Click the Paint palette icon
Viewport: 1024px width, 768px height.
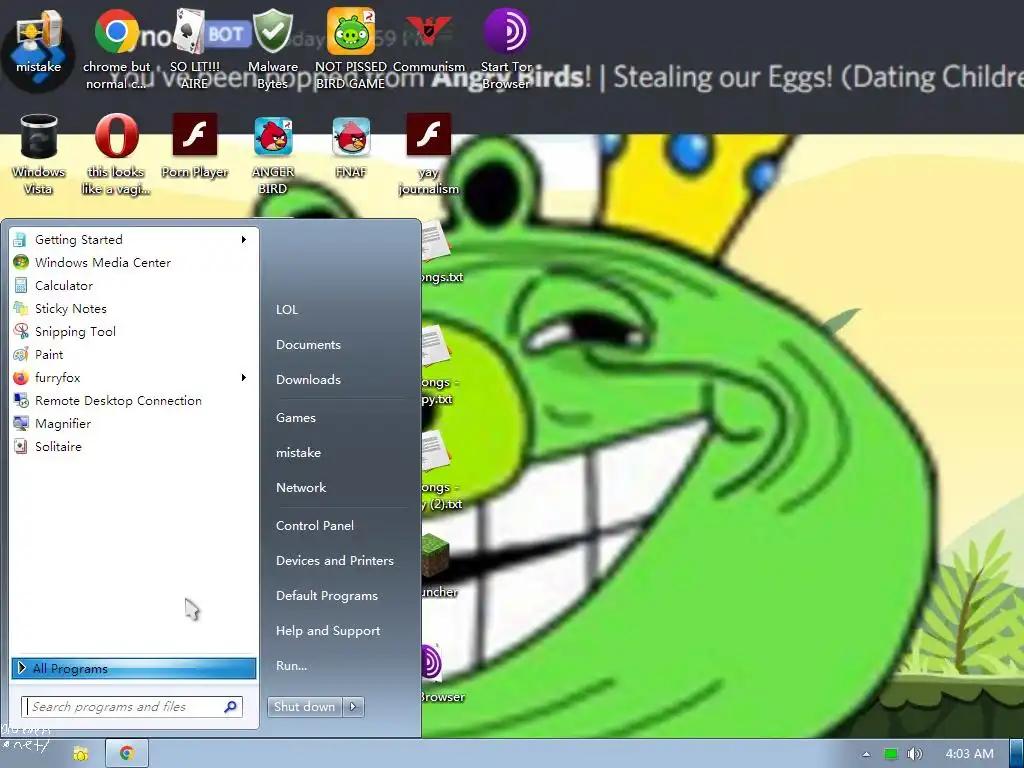click(21, 355)
